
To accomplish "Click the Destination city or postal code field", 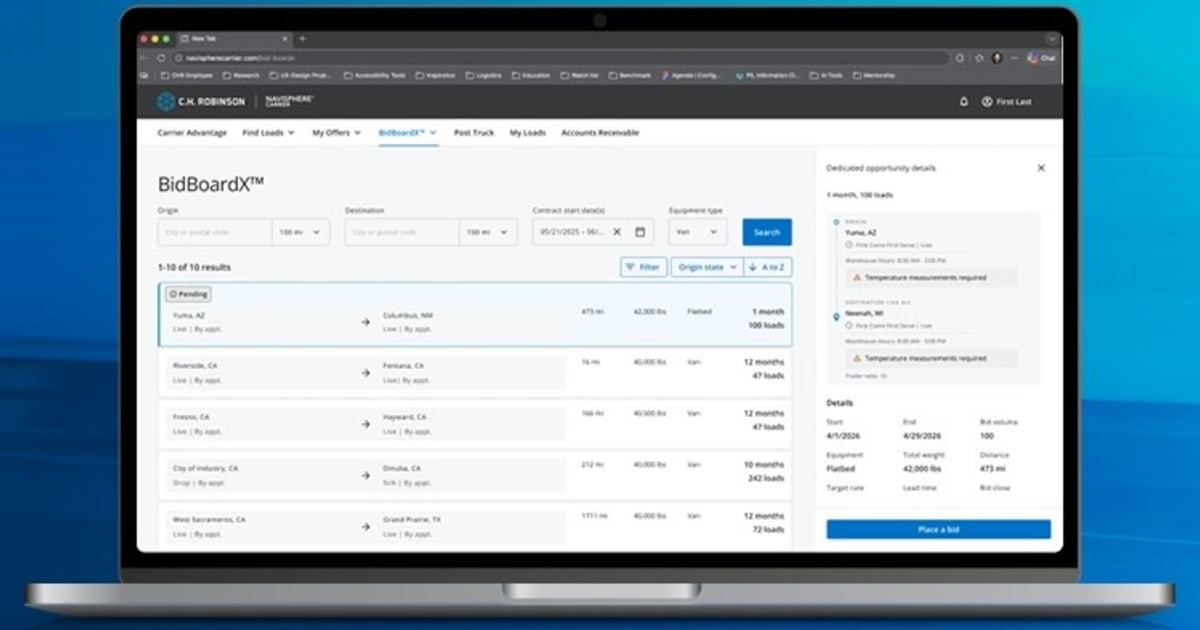I will (x=402, y=232).
